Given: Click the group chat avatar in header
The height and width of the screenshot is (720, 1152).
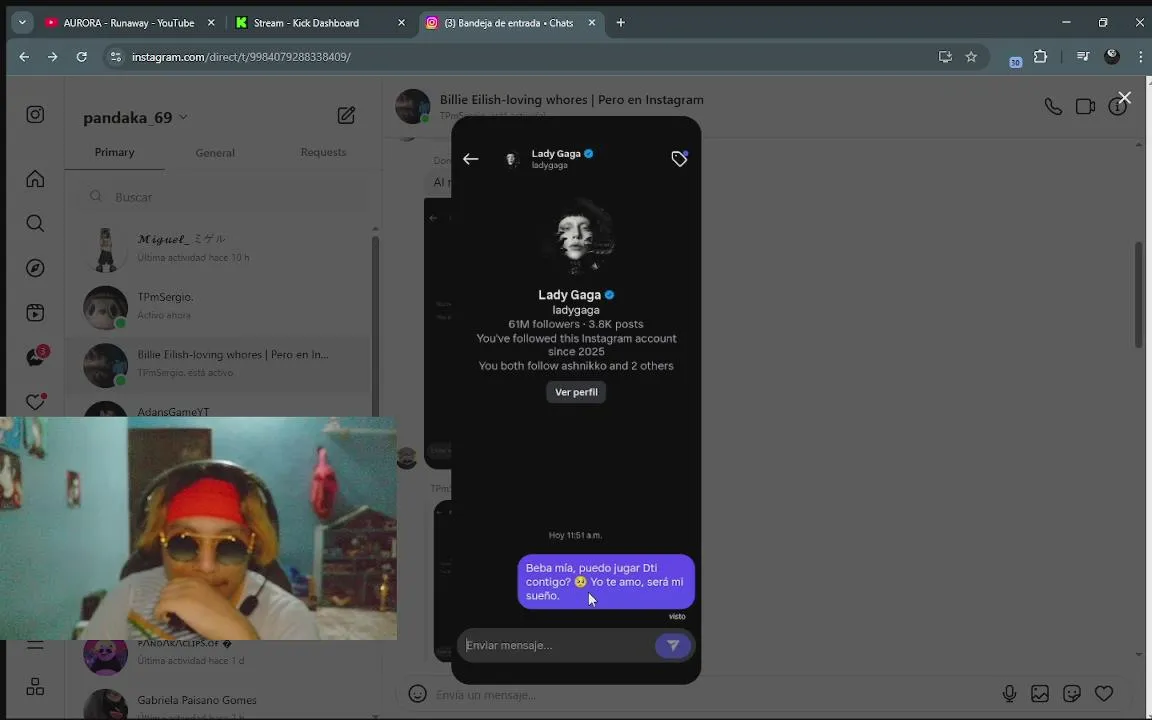Looking at the screenshot, I should (413, 107).
